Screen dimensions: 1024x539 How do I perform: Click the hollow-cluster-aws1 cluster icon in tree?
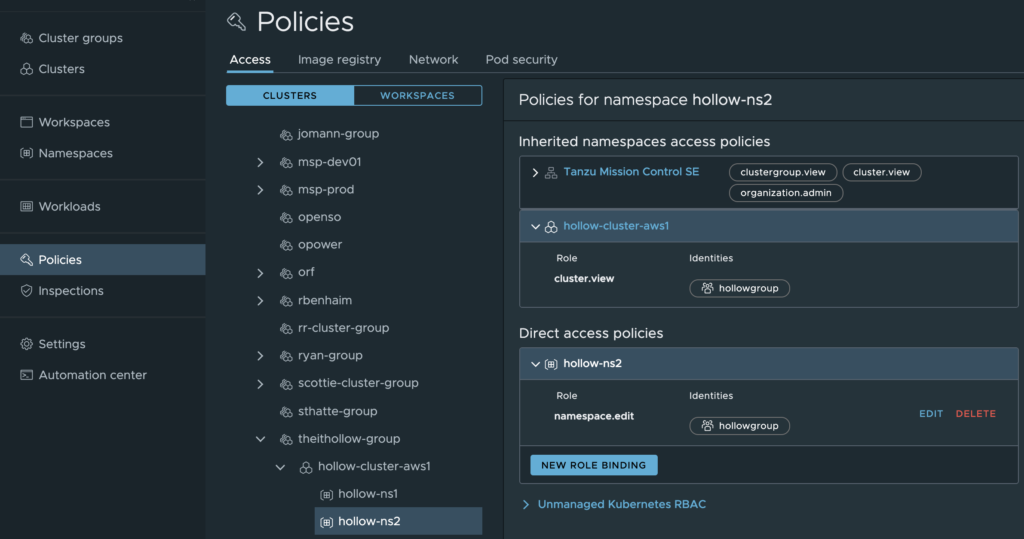coord(306,467)
